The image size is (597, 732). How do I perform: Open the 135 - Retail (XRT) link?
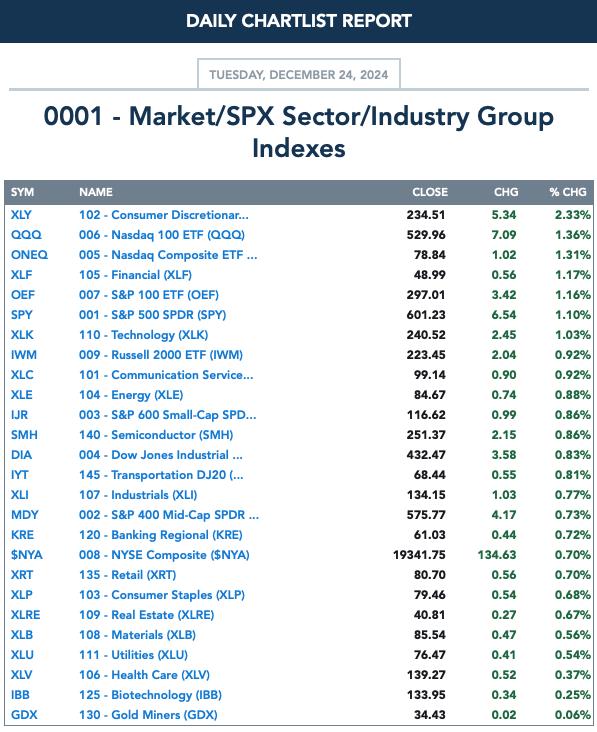[x=127, y=575]
